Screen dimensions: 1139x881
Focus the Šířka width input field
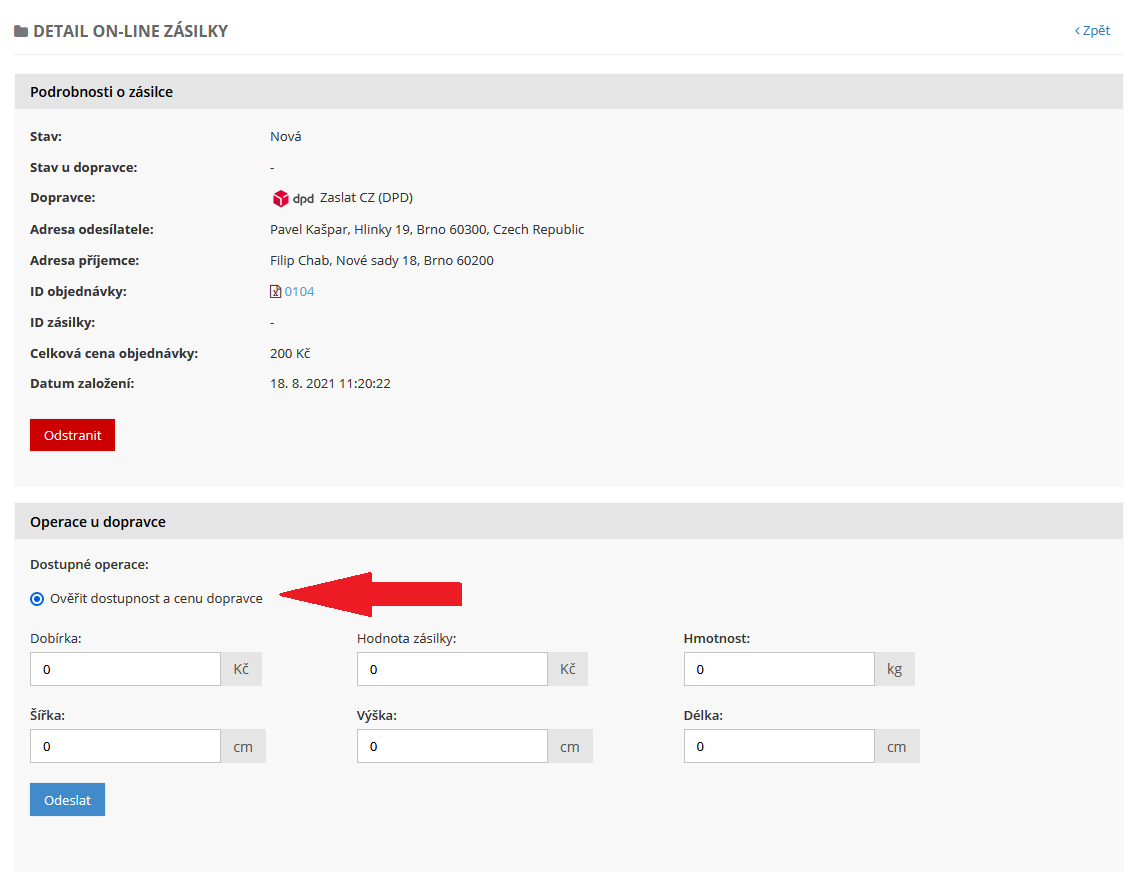(x=125, y=746)
